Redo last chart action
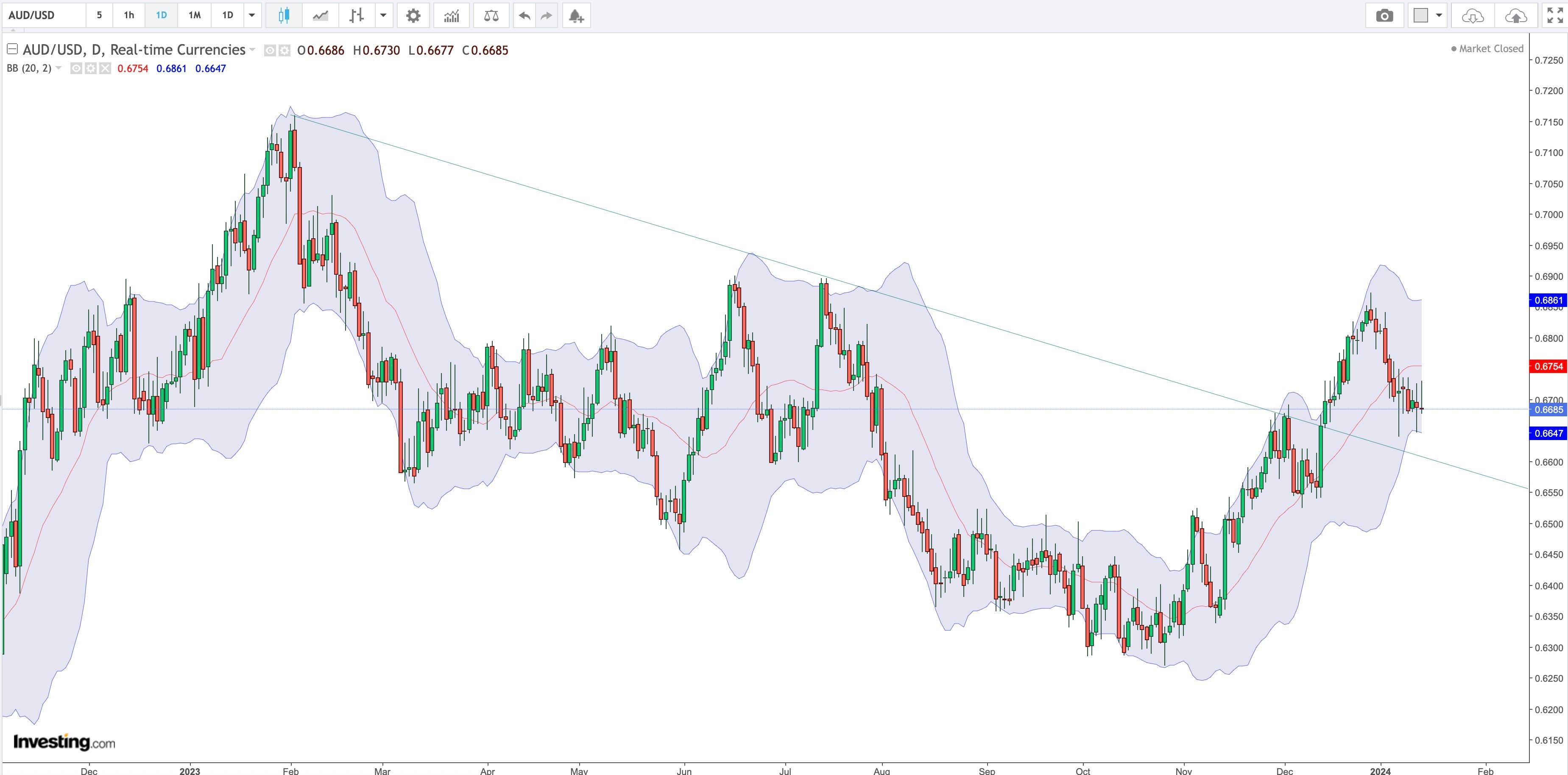Screen dimensions: 1568x775 click(x=546, y=15)
